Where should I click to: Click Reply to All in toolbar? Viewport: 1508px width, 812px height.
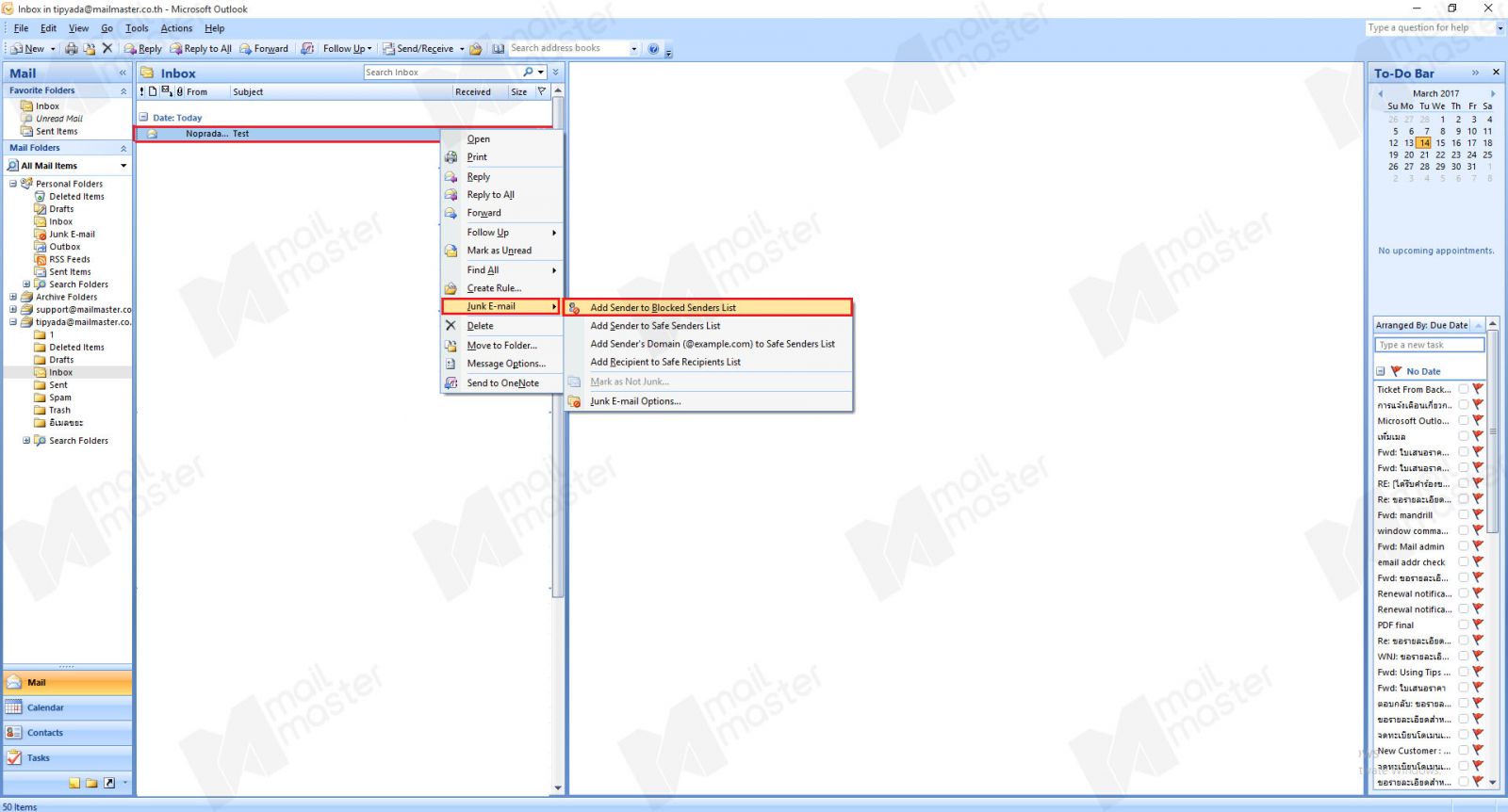click(x=201, y=49)
